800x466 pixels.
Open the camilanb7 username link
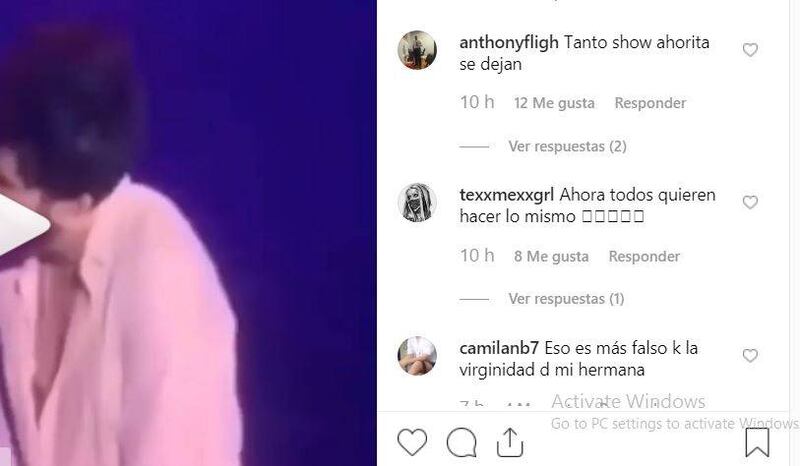pyautogui.click(x=499, y=348)
